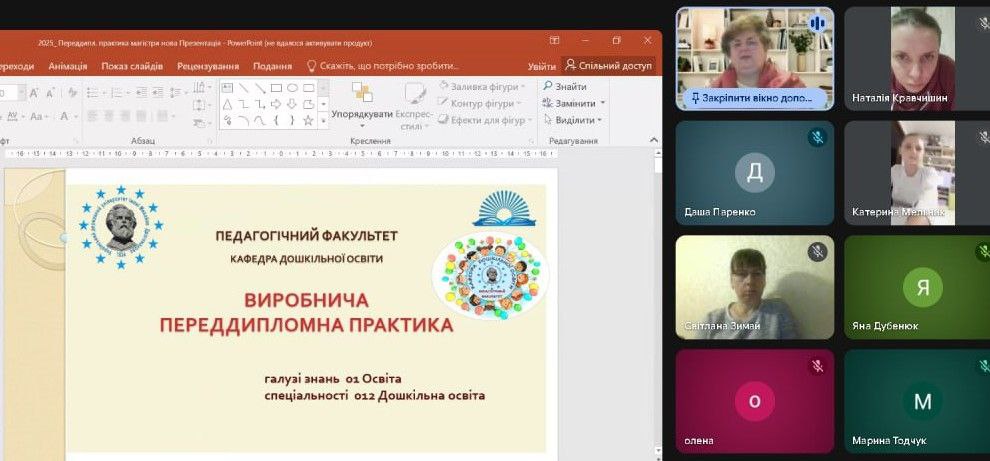Click muted mic icon on Даша Паренко tile
This screenshot has height=461, width=990.
coord(817,138)
